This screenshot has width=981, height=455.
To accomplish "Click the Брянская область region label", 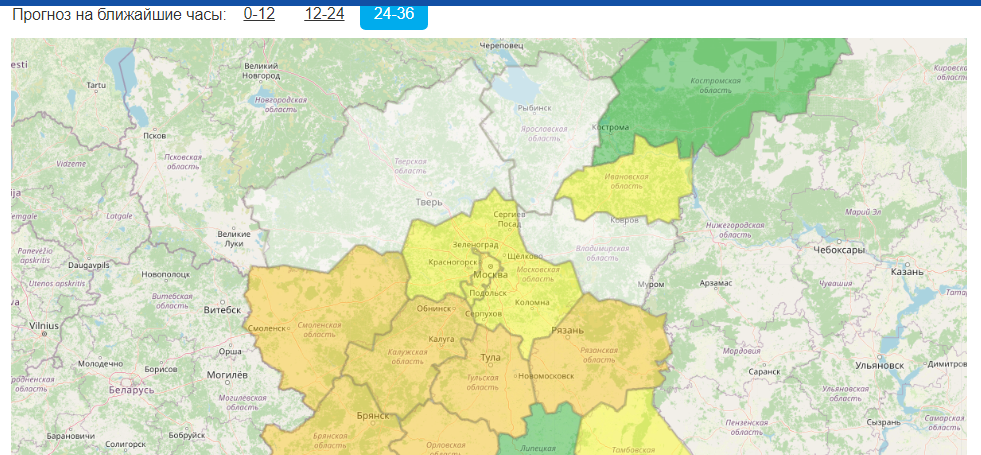I will [x=328, y=441].
